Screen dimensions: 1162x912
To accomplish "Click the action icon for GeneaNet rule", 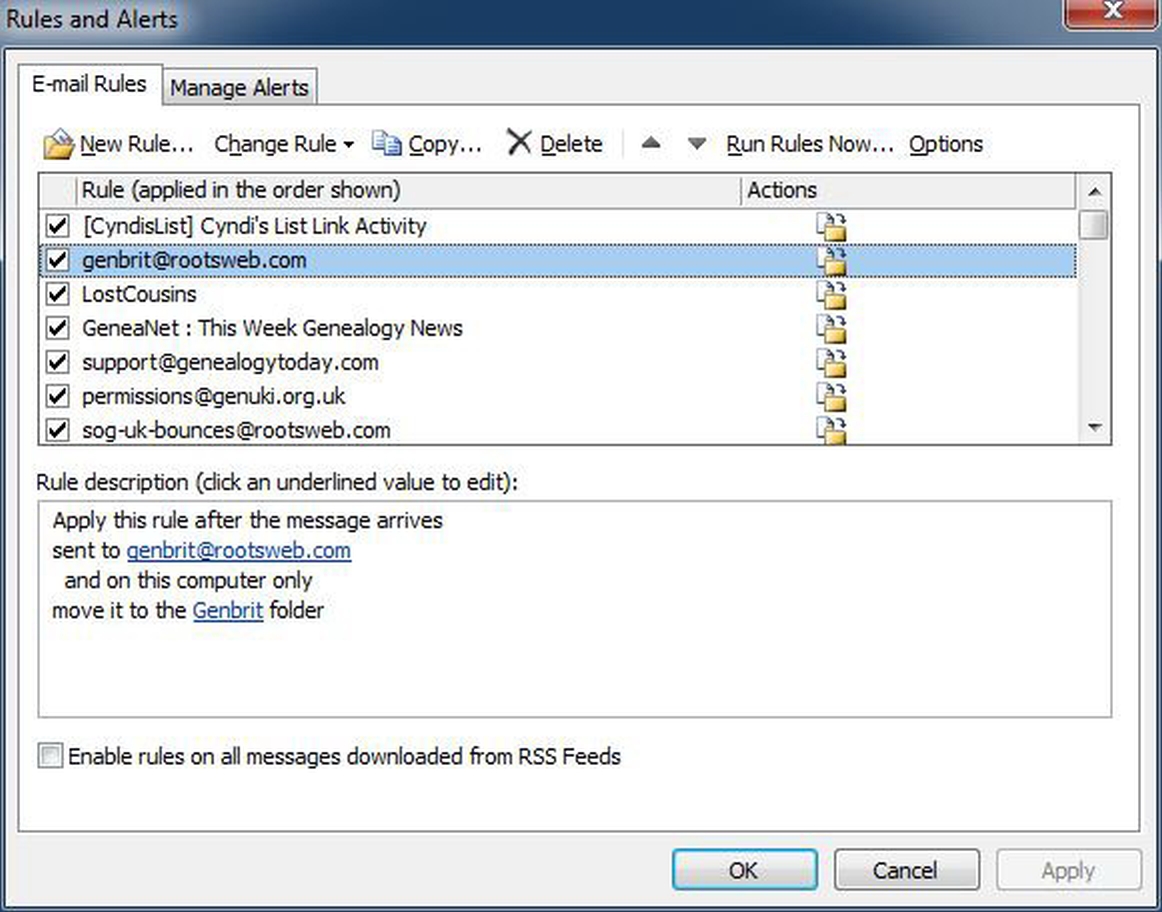I will [831, 329].
